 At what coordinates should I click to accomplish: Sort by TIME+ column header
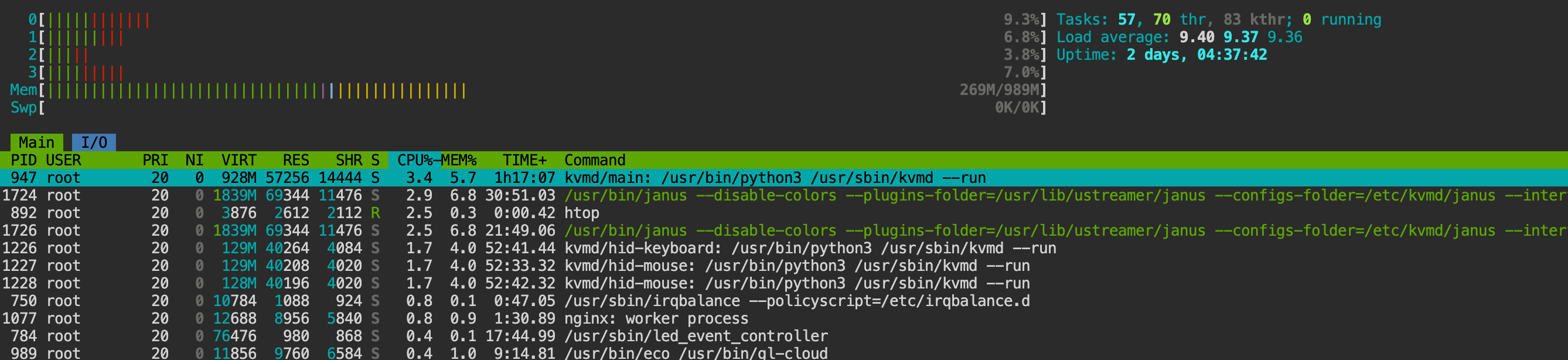[x=524, y=160]
